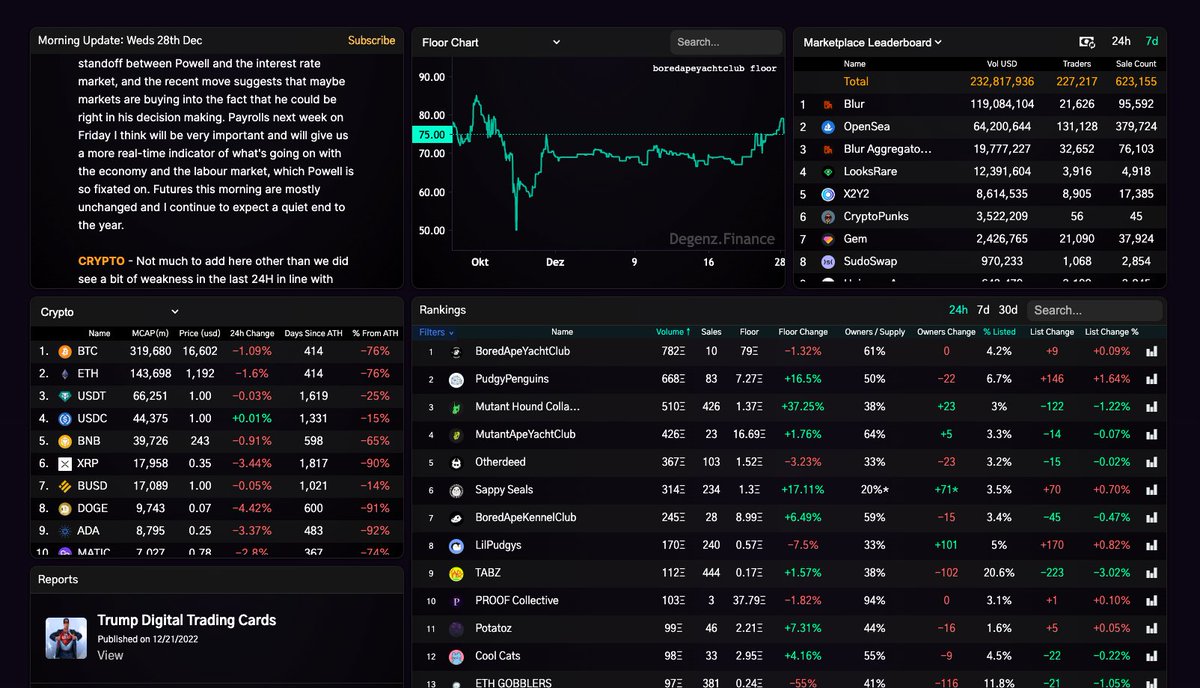The width and height of the screenshot is (1200, 688).
Task: Switch leaderboard to 24h timeframe
Action: [1121, 42]
